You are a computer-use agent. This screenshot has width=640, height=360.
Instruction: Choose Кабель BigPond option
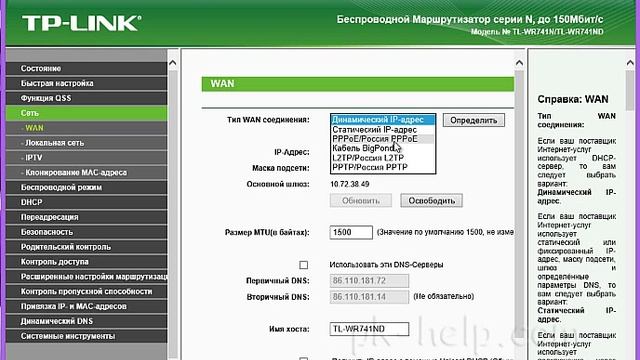[383, 148]
